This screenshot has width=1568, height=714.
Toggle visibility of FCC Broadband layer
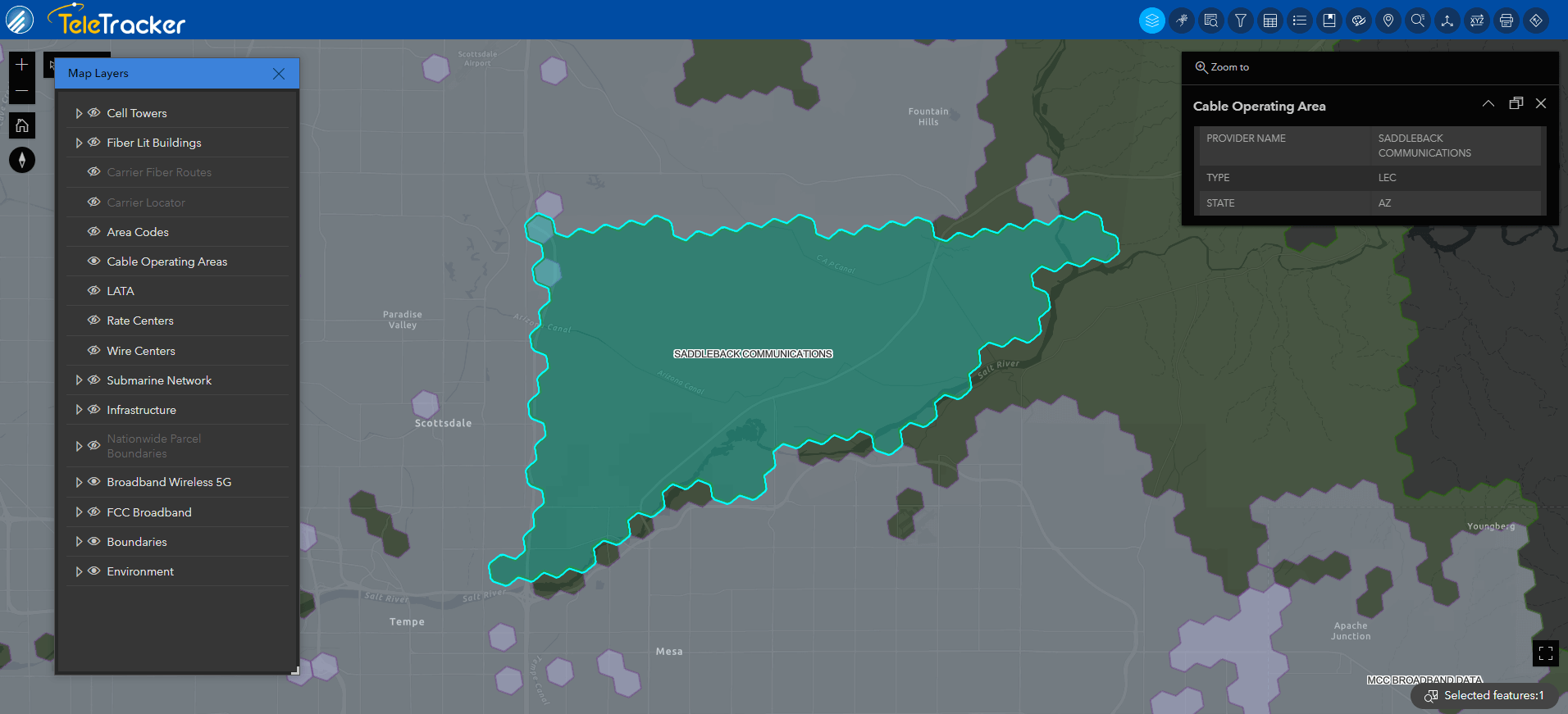[x=94, y=512]
